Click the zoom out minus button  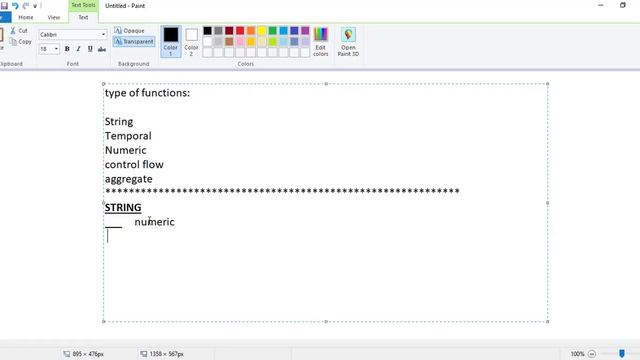coord(592,354)
